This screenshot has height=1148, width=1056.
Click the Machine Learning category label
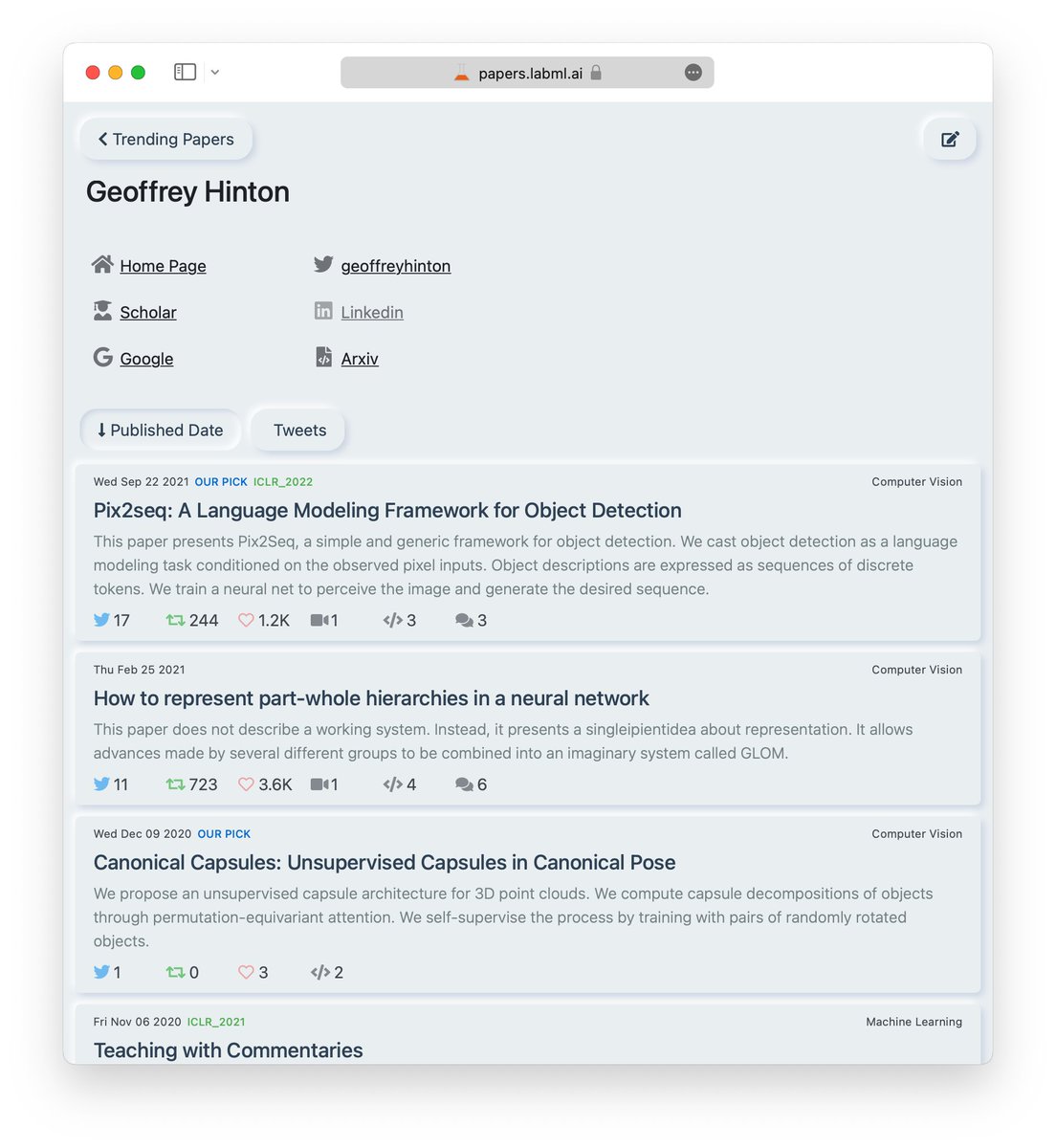tap(913, 1022)
